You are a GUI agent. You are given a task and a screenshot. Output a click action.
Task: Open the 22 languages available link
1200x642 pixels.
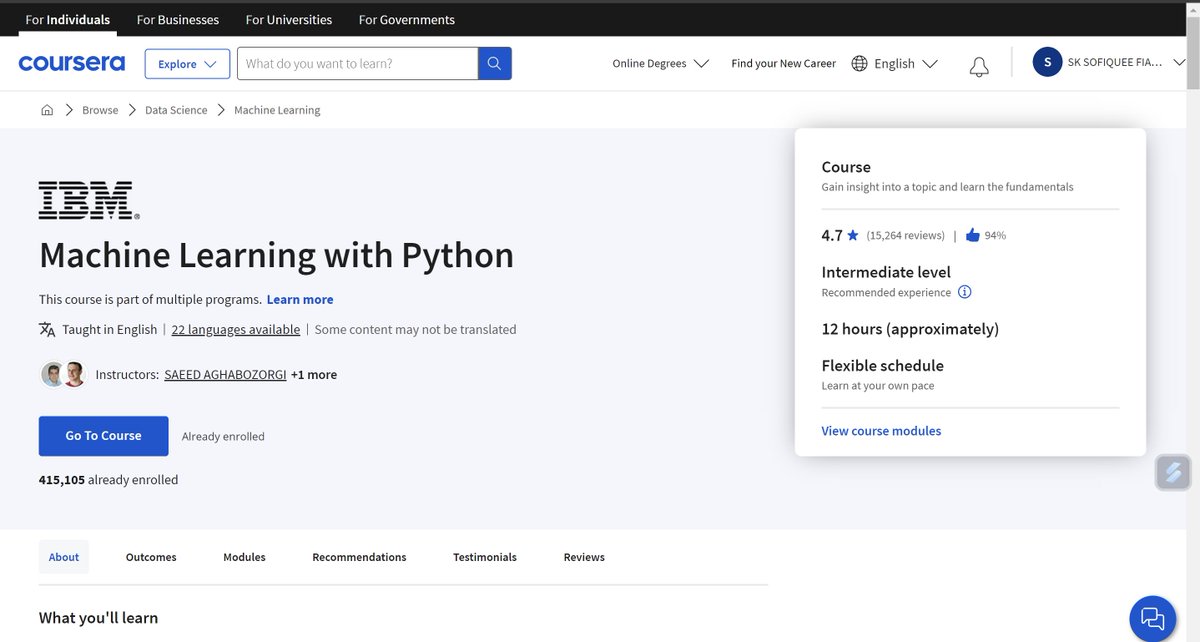236,329
